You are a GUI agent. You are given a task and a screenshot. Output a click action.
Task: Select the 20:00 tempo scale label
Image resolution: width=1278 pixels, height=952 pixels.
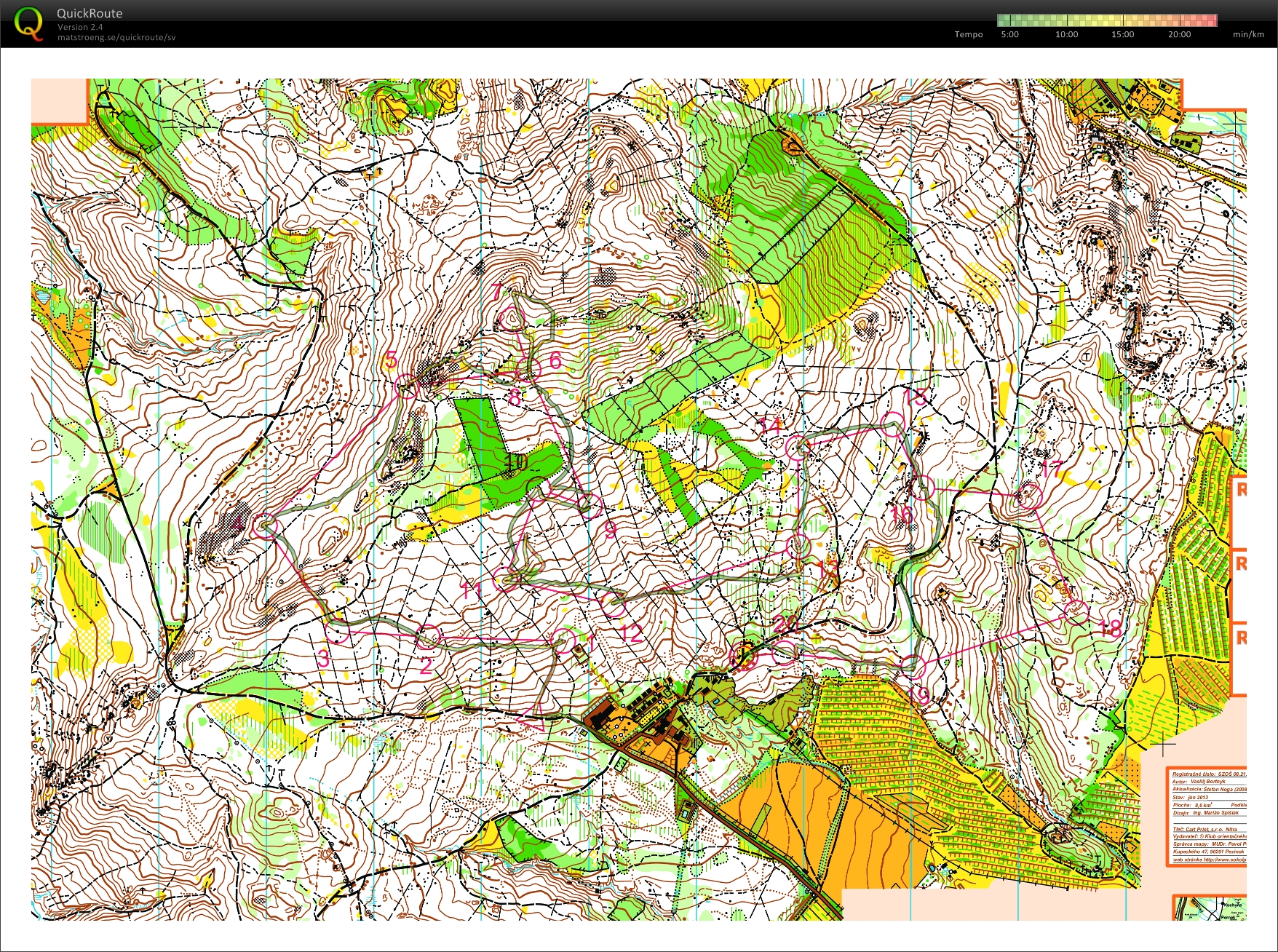coord(1179,34)
